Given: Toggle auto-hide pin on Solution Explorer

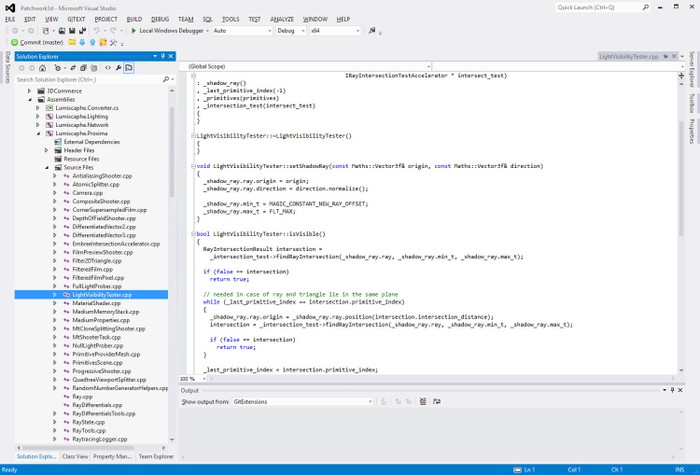Looking at the screenshot, I should click(165, 57).
